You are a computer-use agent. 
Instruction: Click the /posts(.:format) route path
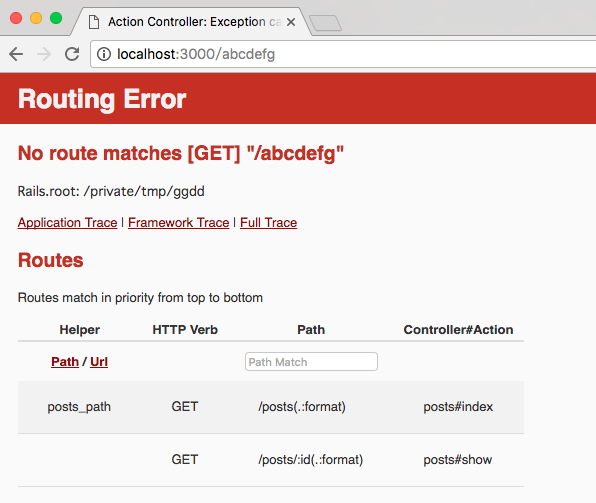pos(302,407)
